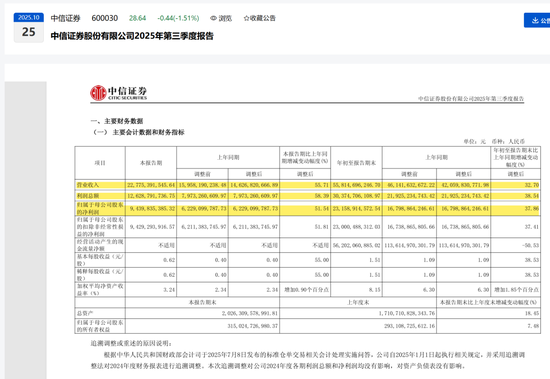The height and width of the screenshot is (379, 550).
Task: Click the value 55,814,696,246.70
Action: [x=356, y=185]
